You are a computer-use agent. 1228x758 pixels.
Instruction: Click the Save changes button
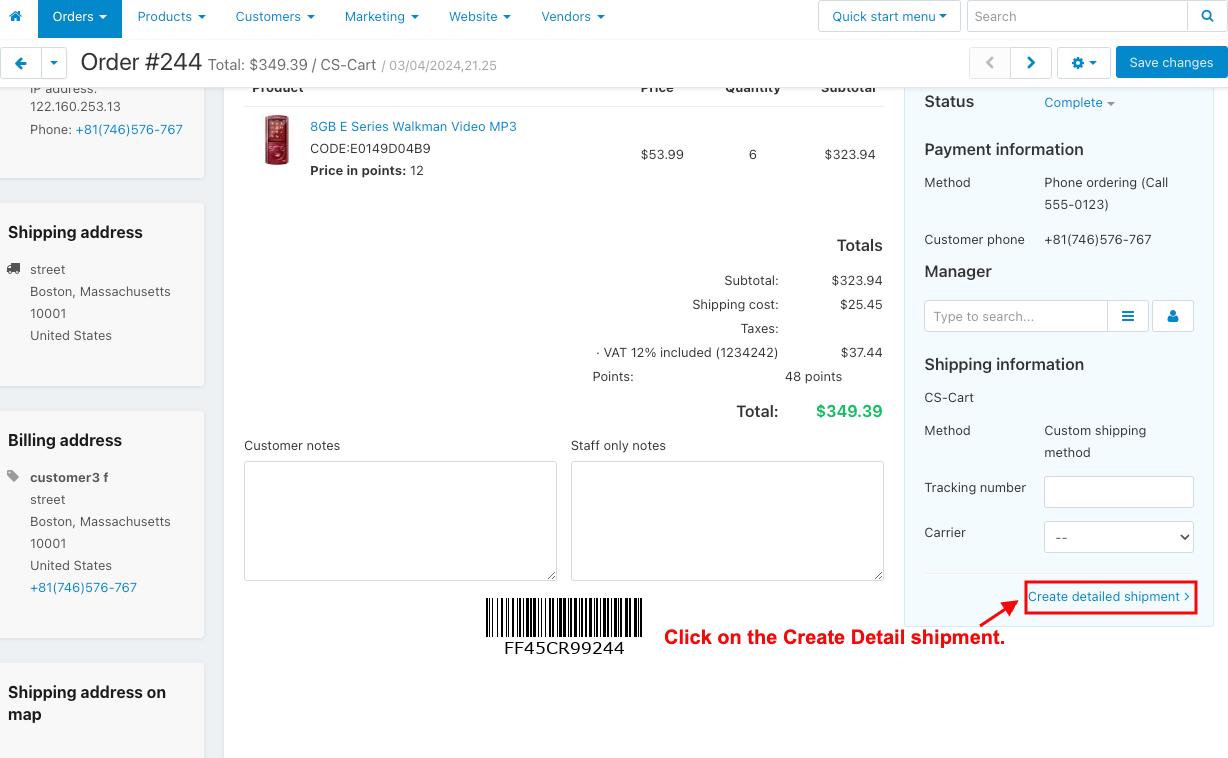[x=1171, y=62]
